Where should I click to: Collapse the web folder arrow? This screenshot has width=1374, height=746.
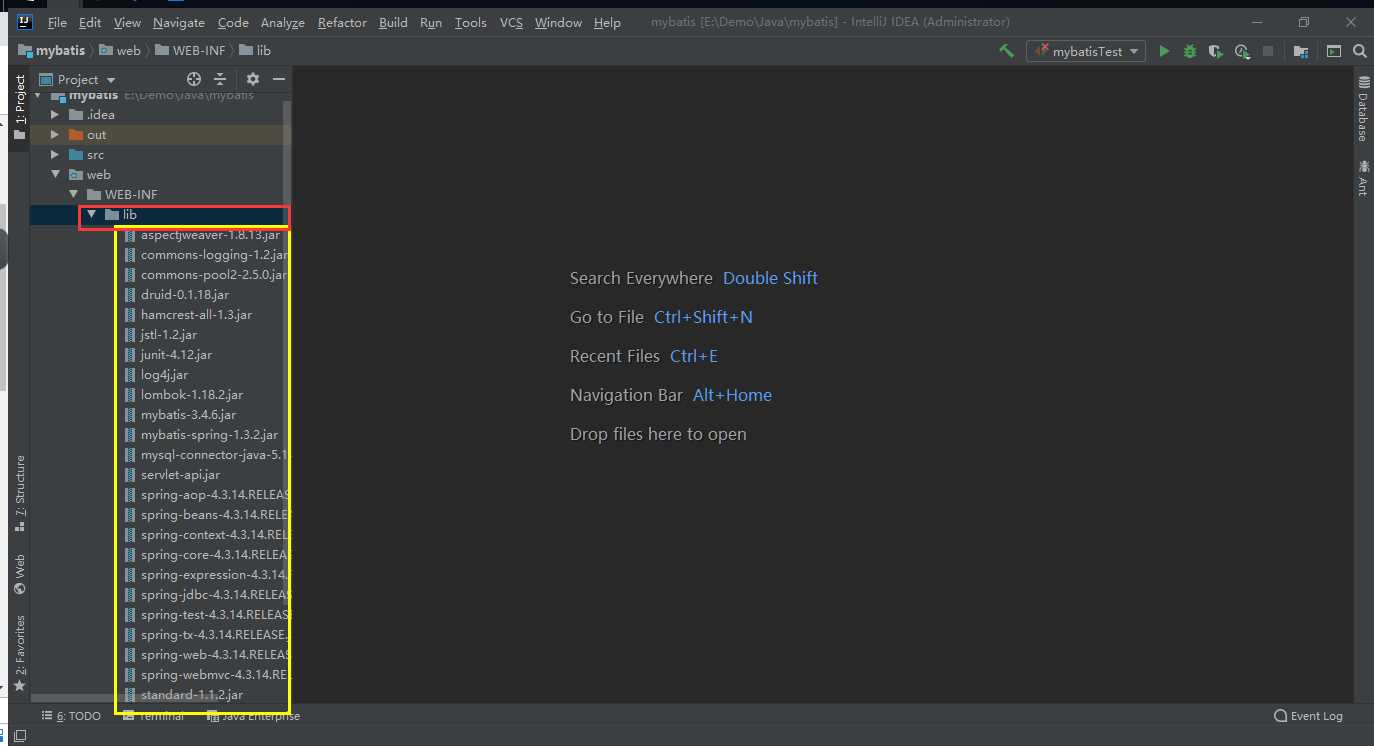[56, 175]
